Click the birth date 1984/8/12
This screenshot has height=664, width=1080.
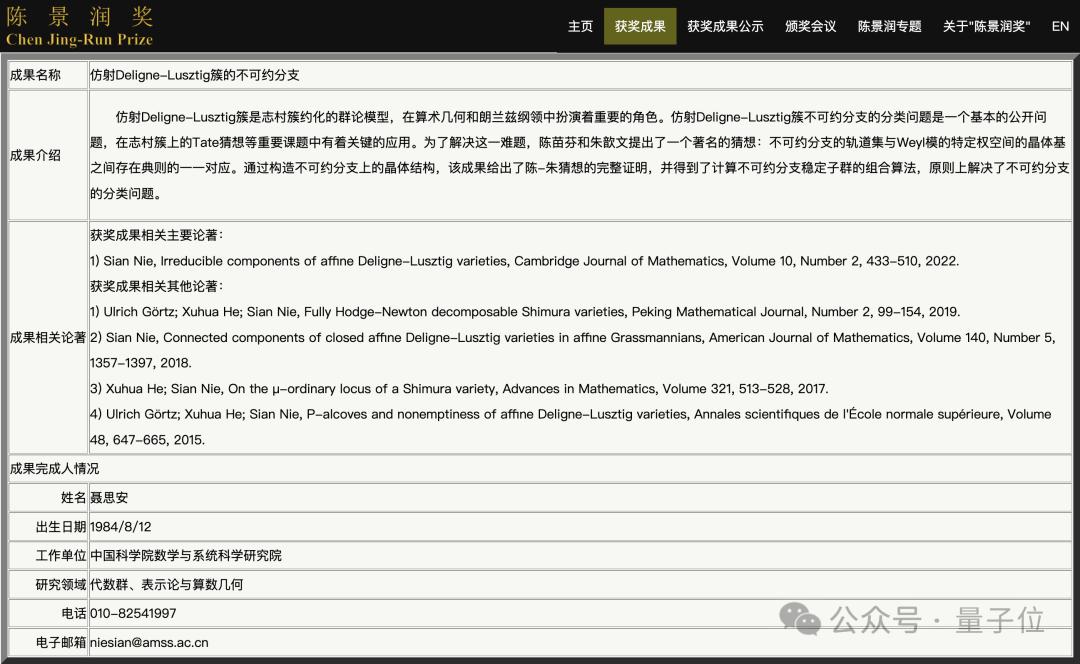(121, 526)
